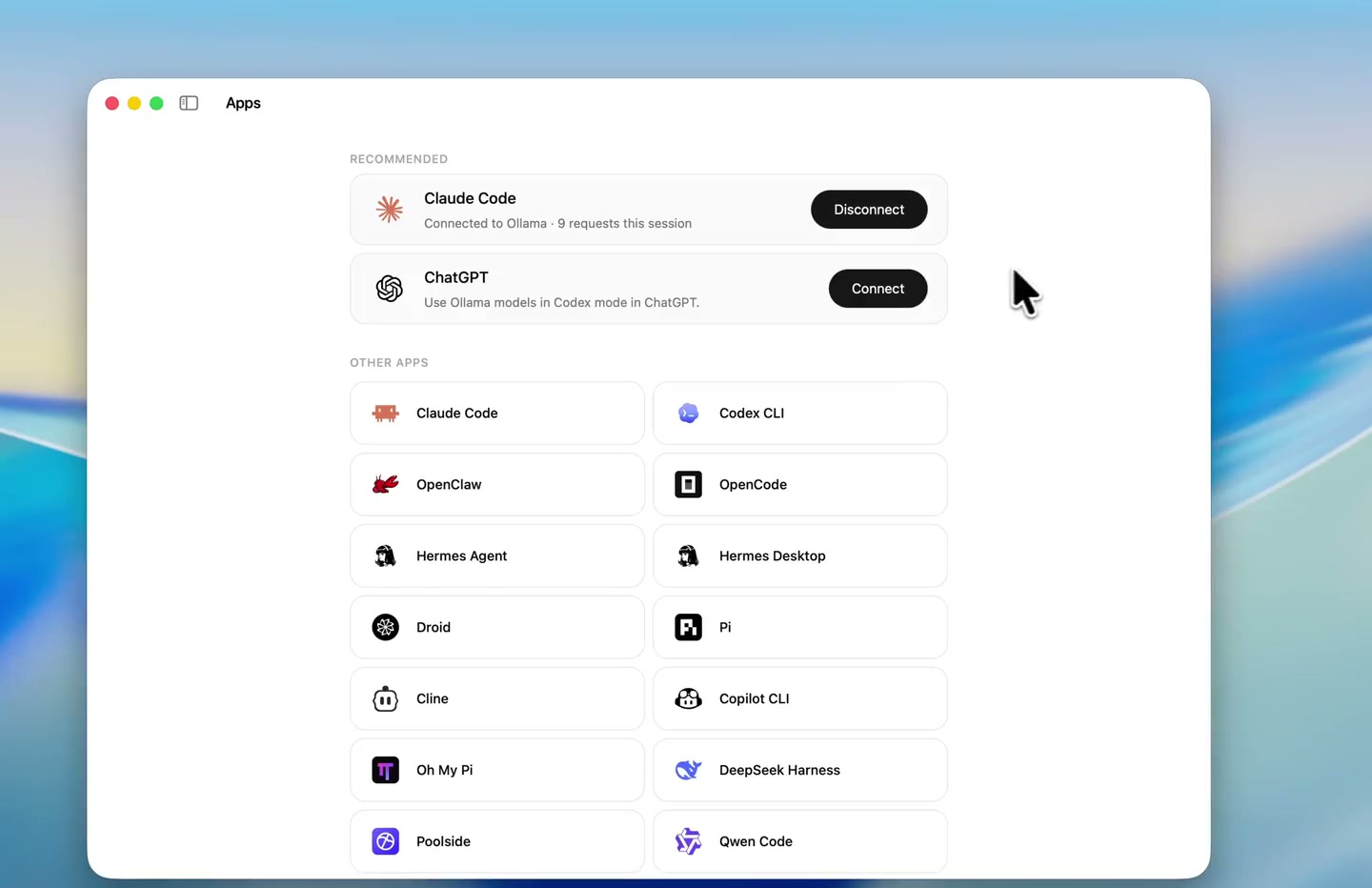Image resolution: width=1372 pixels, height=888 pixels.
Task: Click the Poolside purple icon
Action: click(x=385, y=842)
